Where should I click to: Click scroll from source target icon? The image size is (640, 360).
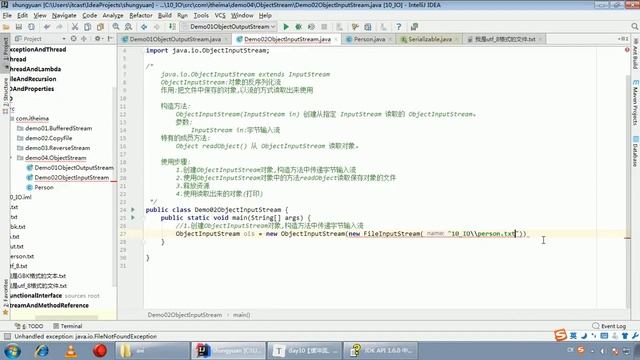[73, 39]
